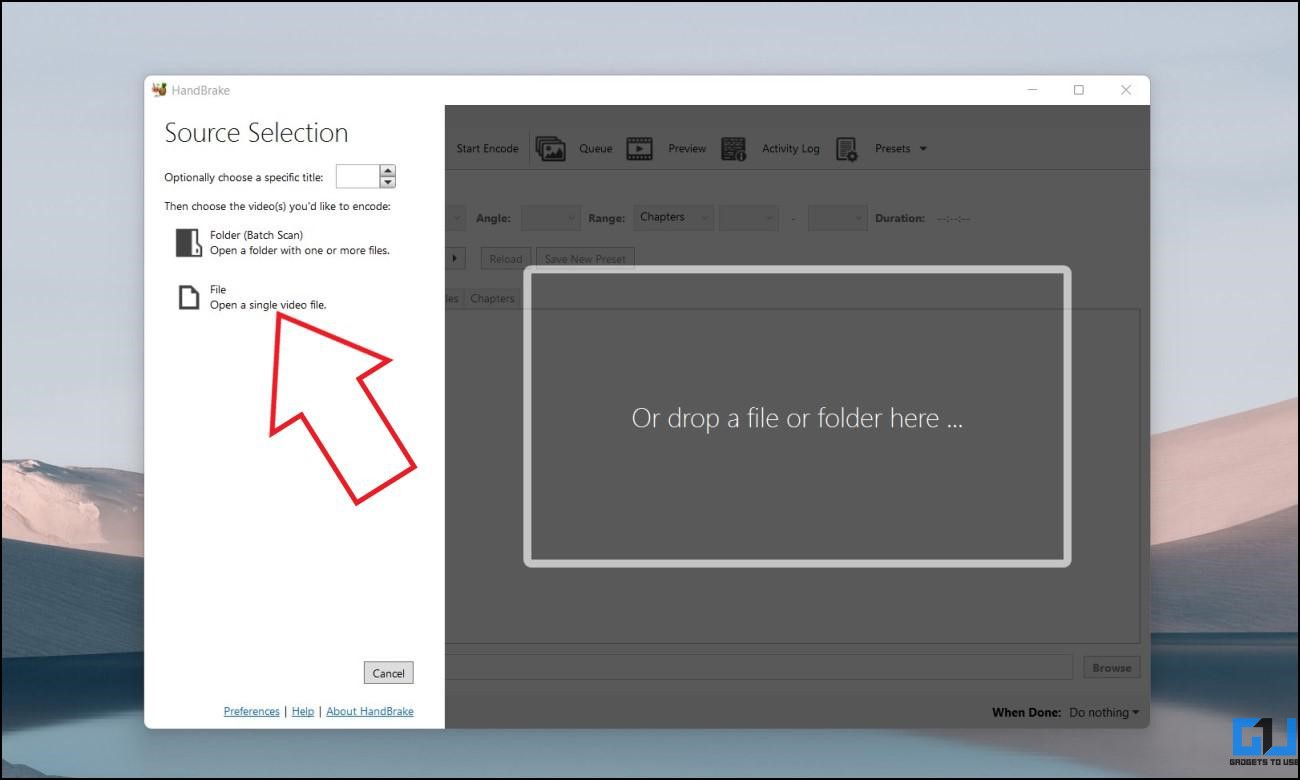
Task: Choose the File source icon
Action: pos(188,297)
